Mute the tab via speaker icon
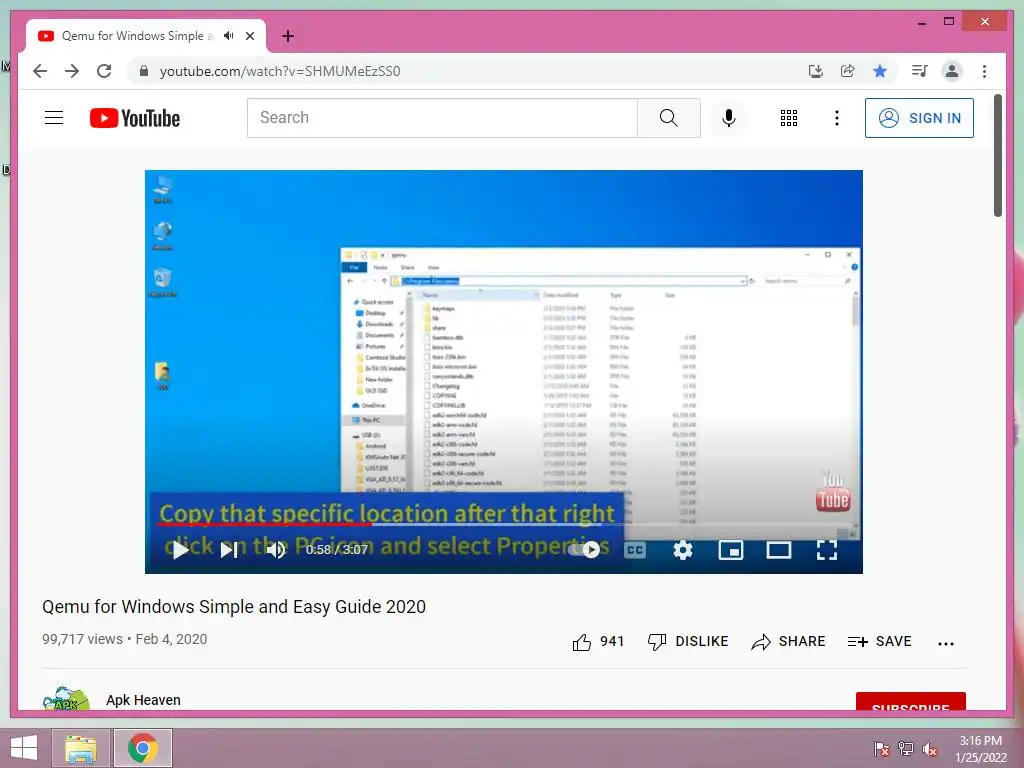This screenshot has width=1024, height=768. point(229,36)
